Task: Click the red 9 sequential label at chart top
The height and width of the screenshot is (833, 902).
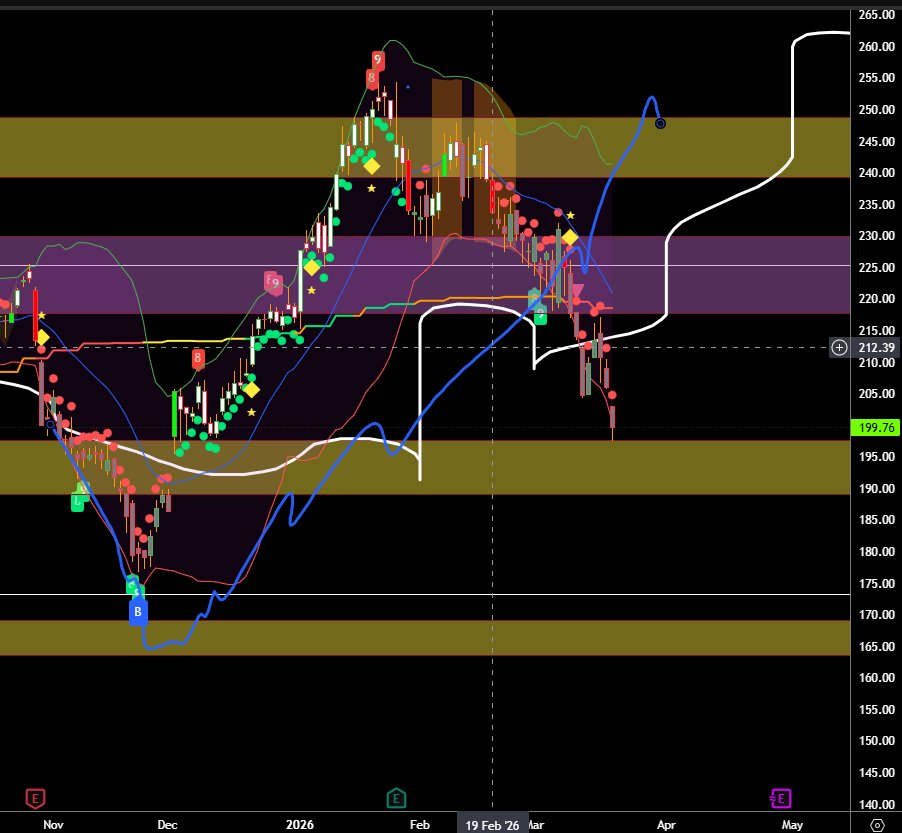Action: point(377,60)
